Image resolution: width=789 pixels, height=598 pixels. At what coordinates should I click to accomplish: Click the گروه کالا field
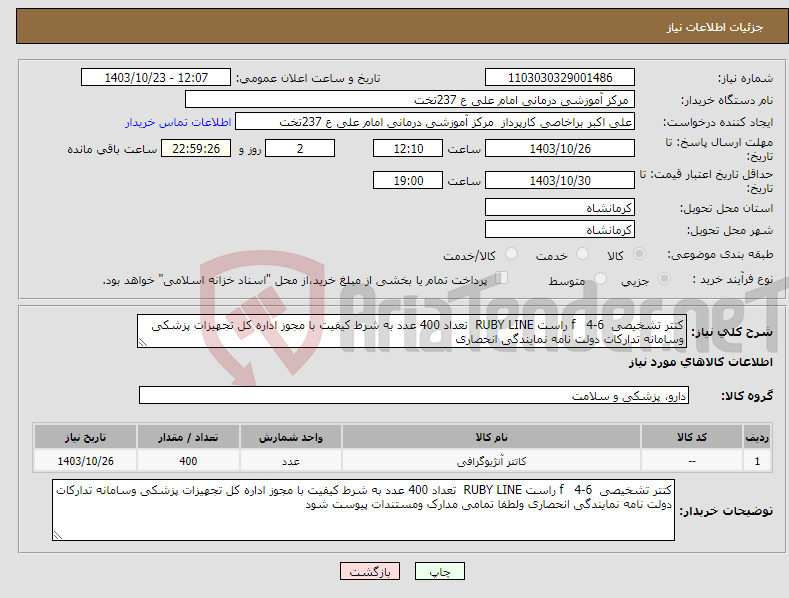coord(414,395)
